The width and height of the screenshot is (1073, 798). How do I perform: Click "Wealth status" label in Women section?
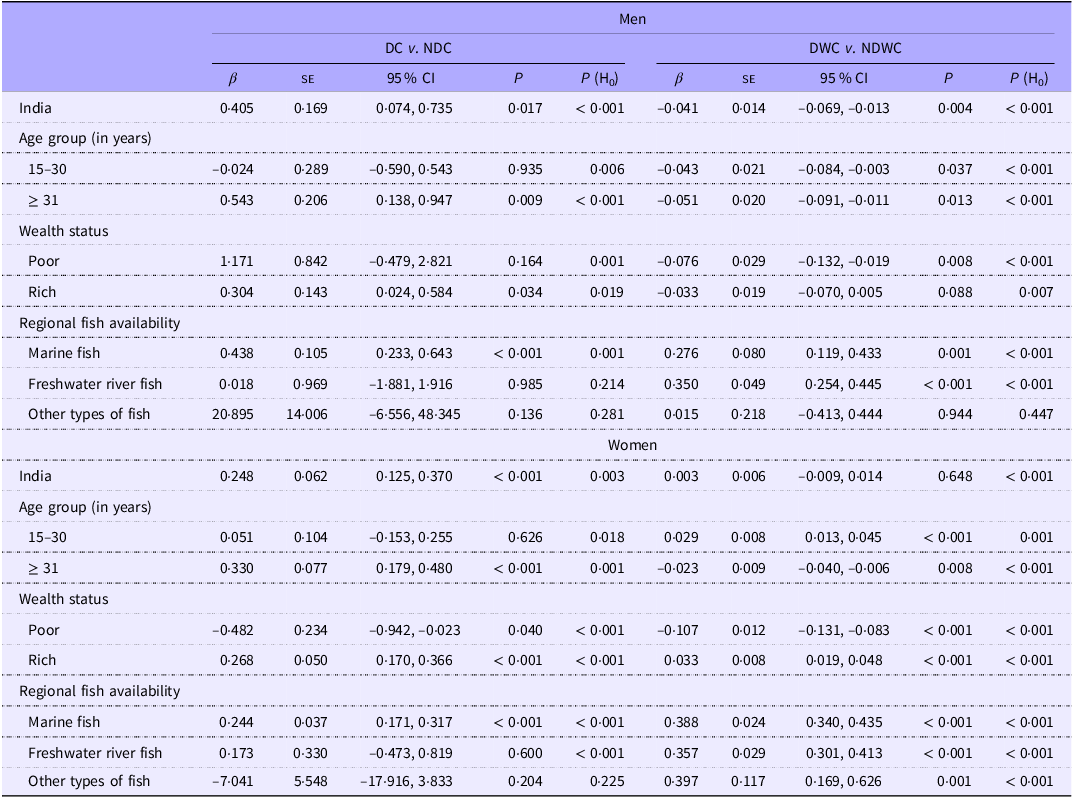coord(64,599)
